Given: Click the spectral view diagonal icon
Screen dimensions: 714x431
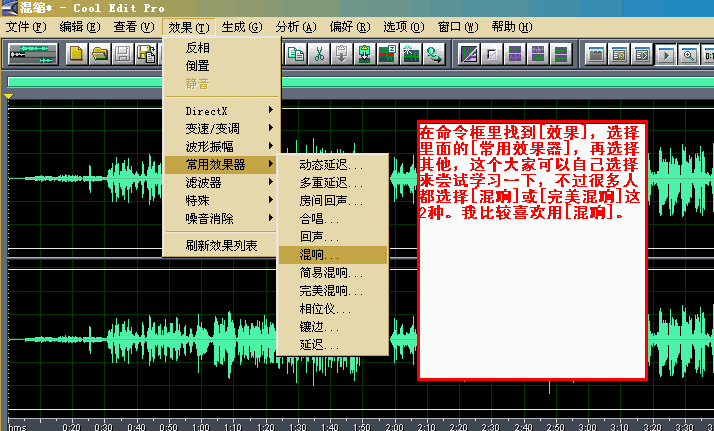Looking at the screenshot, I should coord(469,55).
